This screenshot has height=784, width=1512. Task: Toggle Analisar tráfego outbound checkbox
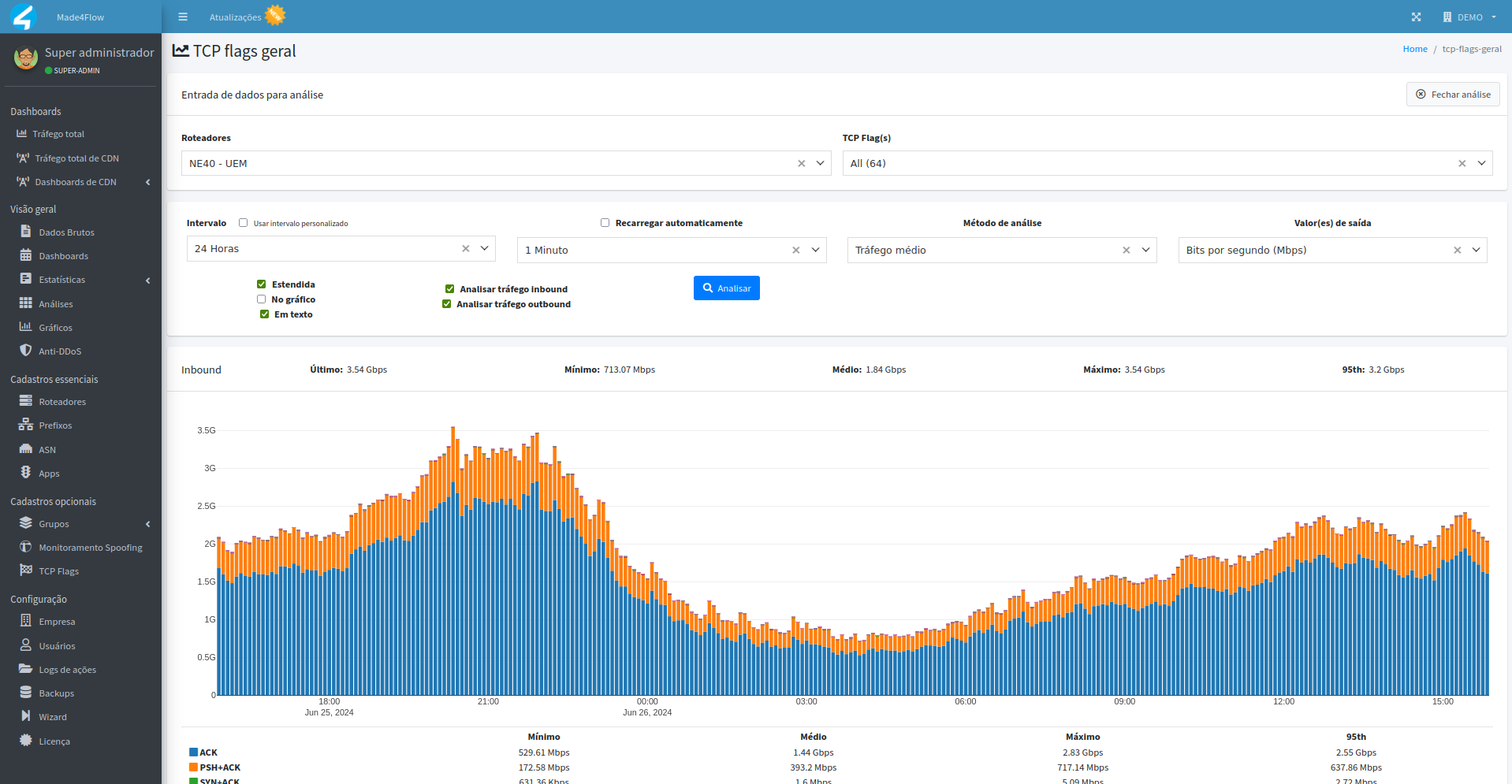click(x=446, y=304)
